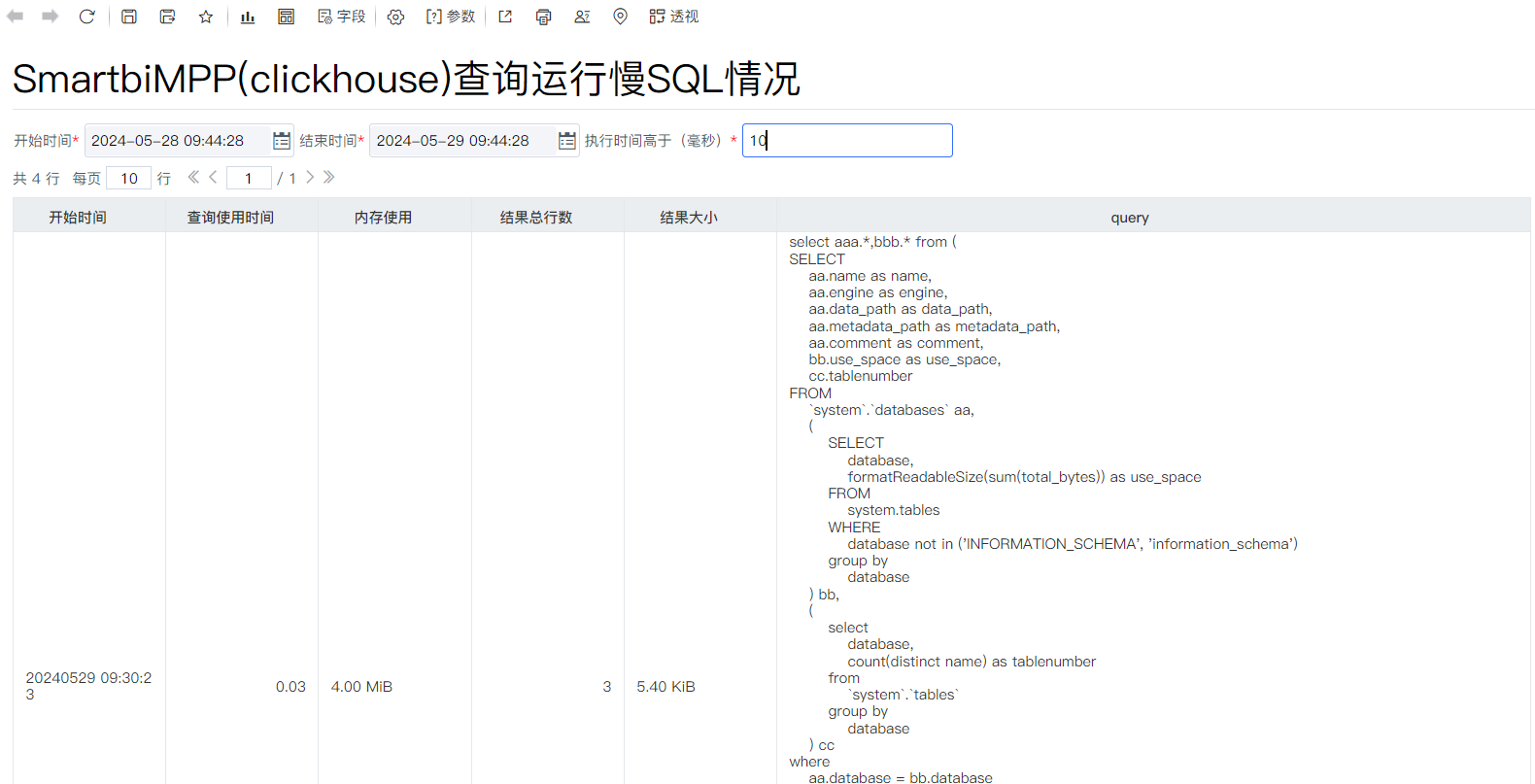Add report to favorites with the star
The image size is (1535, 784).
(x=206, y=17)
